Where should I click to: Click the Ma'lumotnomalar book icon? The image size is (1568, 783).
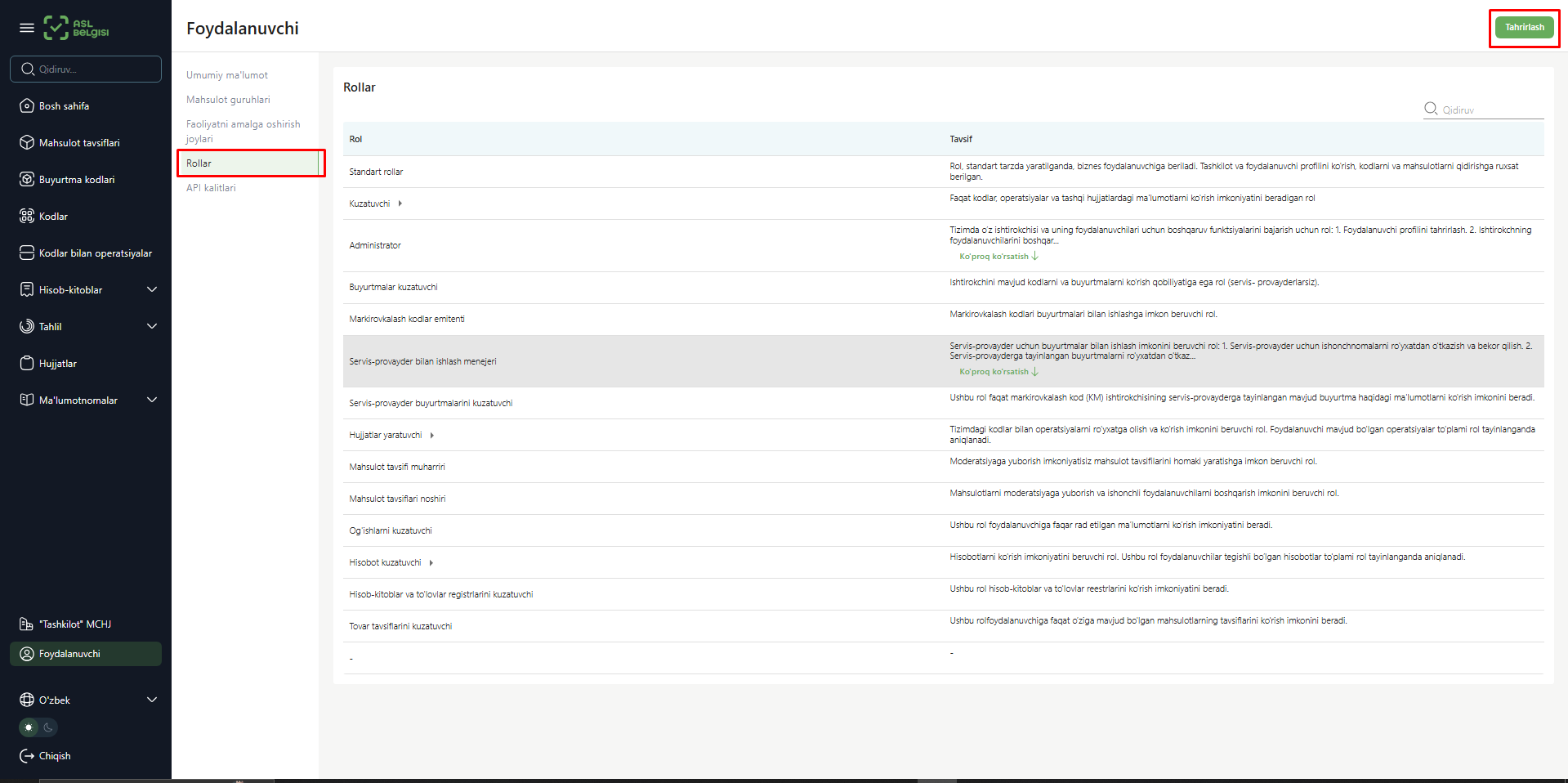tap(27, 400)
